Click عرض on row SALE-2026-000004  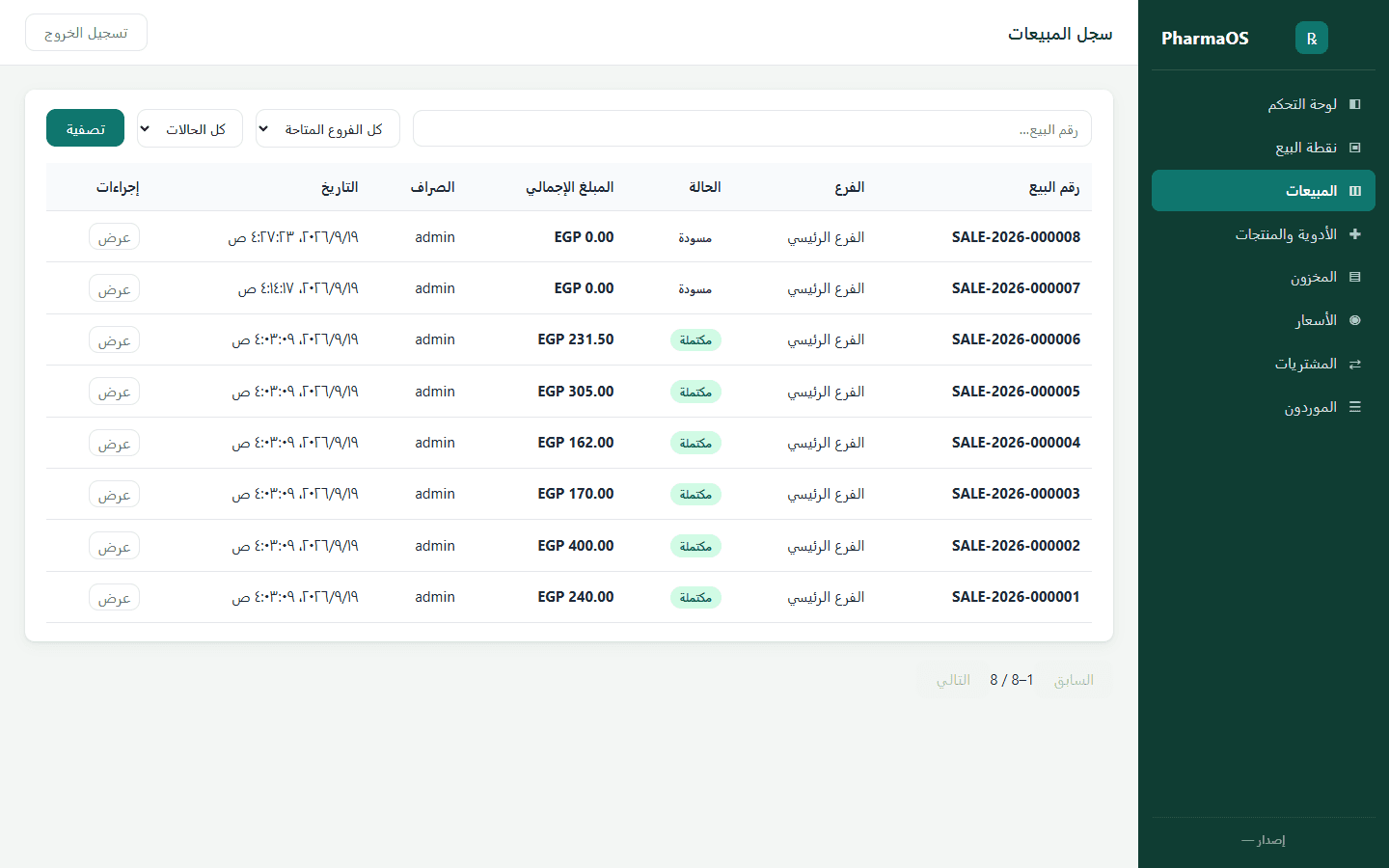tap(114, 443)
